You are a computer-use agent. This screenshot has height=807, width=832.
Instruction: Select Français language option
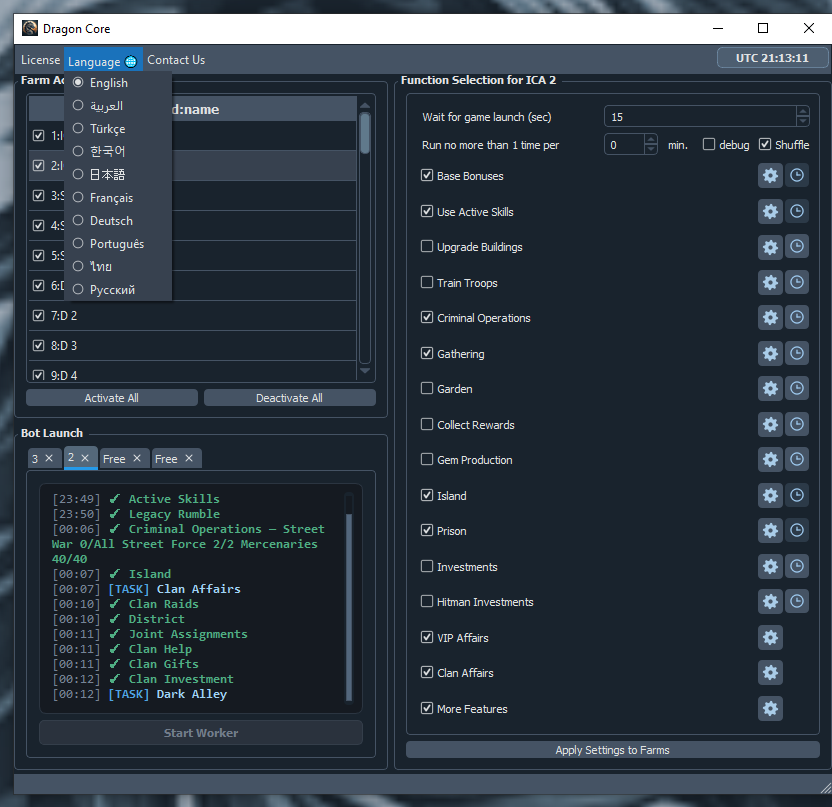tap(118, 197)
